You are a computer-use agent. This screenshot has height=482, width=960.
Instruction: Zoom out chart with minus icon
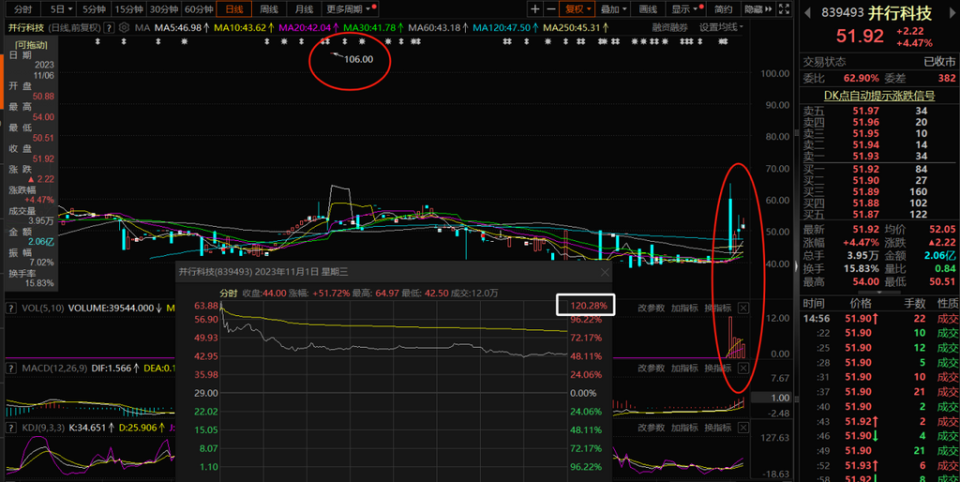point(551,9)
